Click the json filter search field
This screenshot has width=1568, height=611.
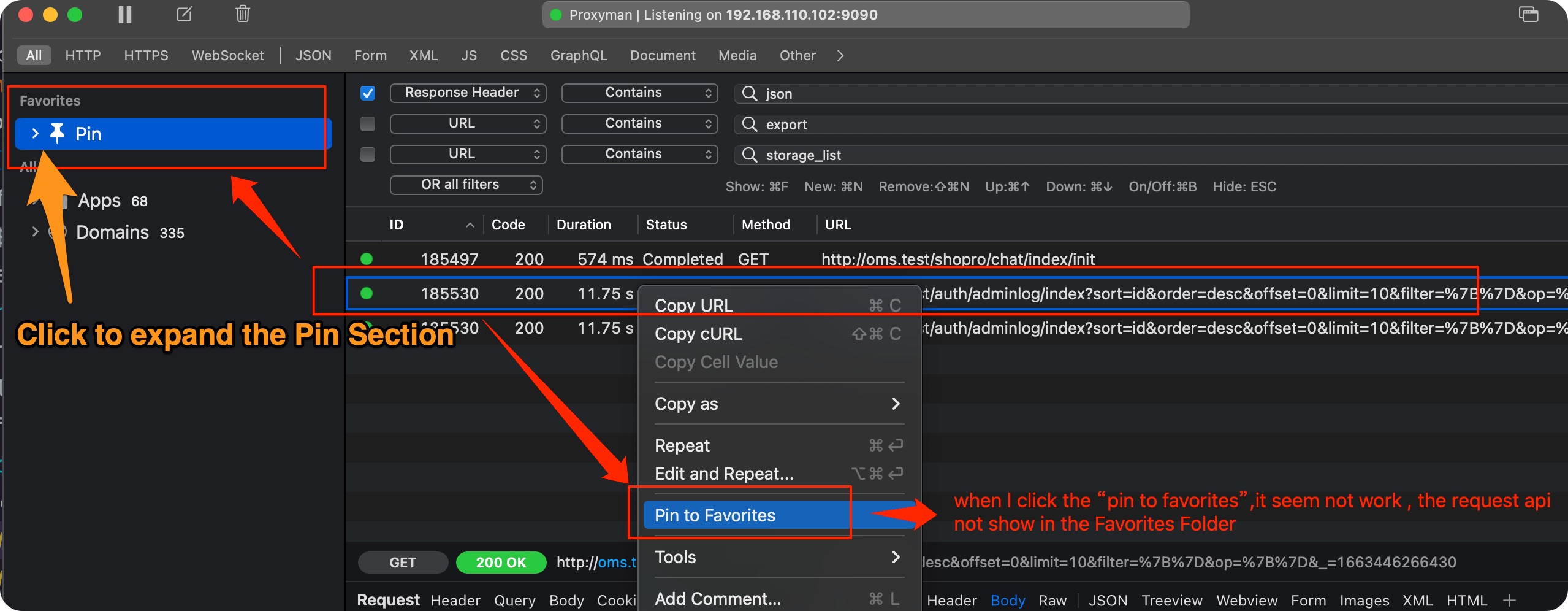(x=1151, y=93)
